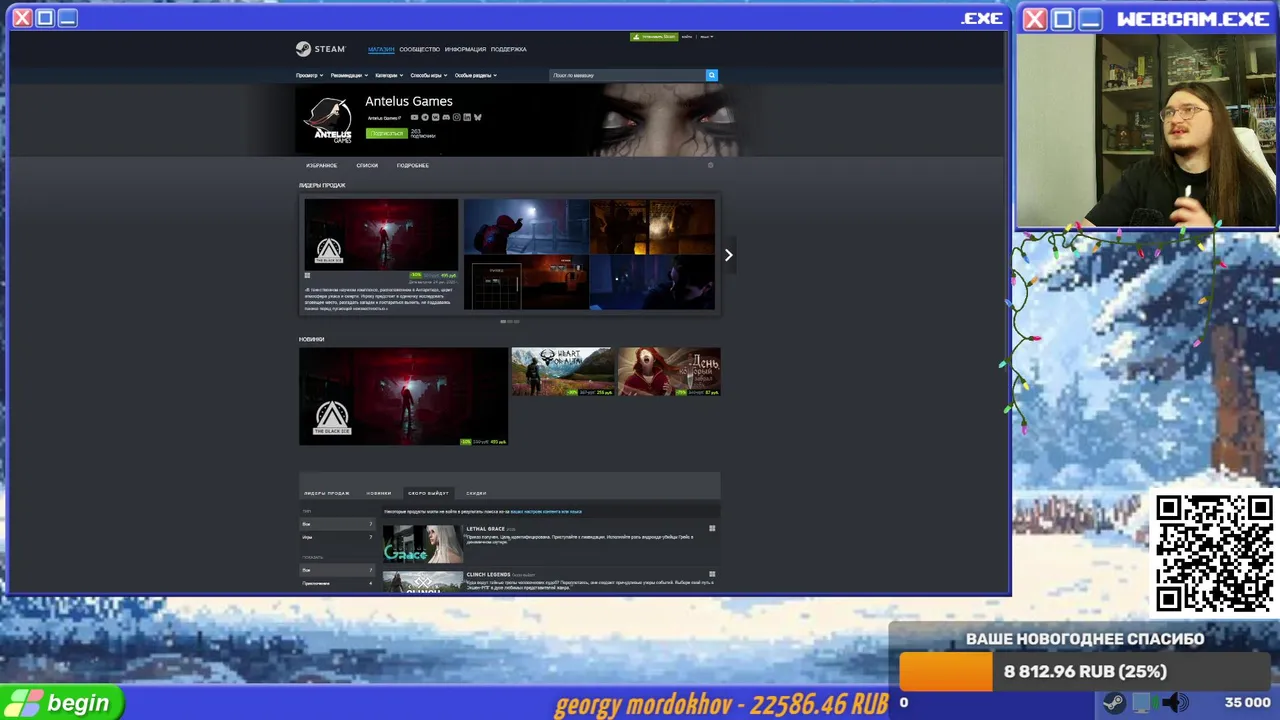Viewport: 1280px width, 720px height.
Task: Click Windows platform icon under The Black Ice
Action: 307,275
